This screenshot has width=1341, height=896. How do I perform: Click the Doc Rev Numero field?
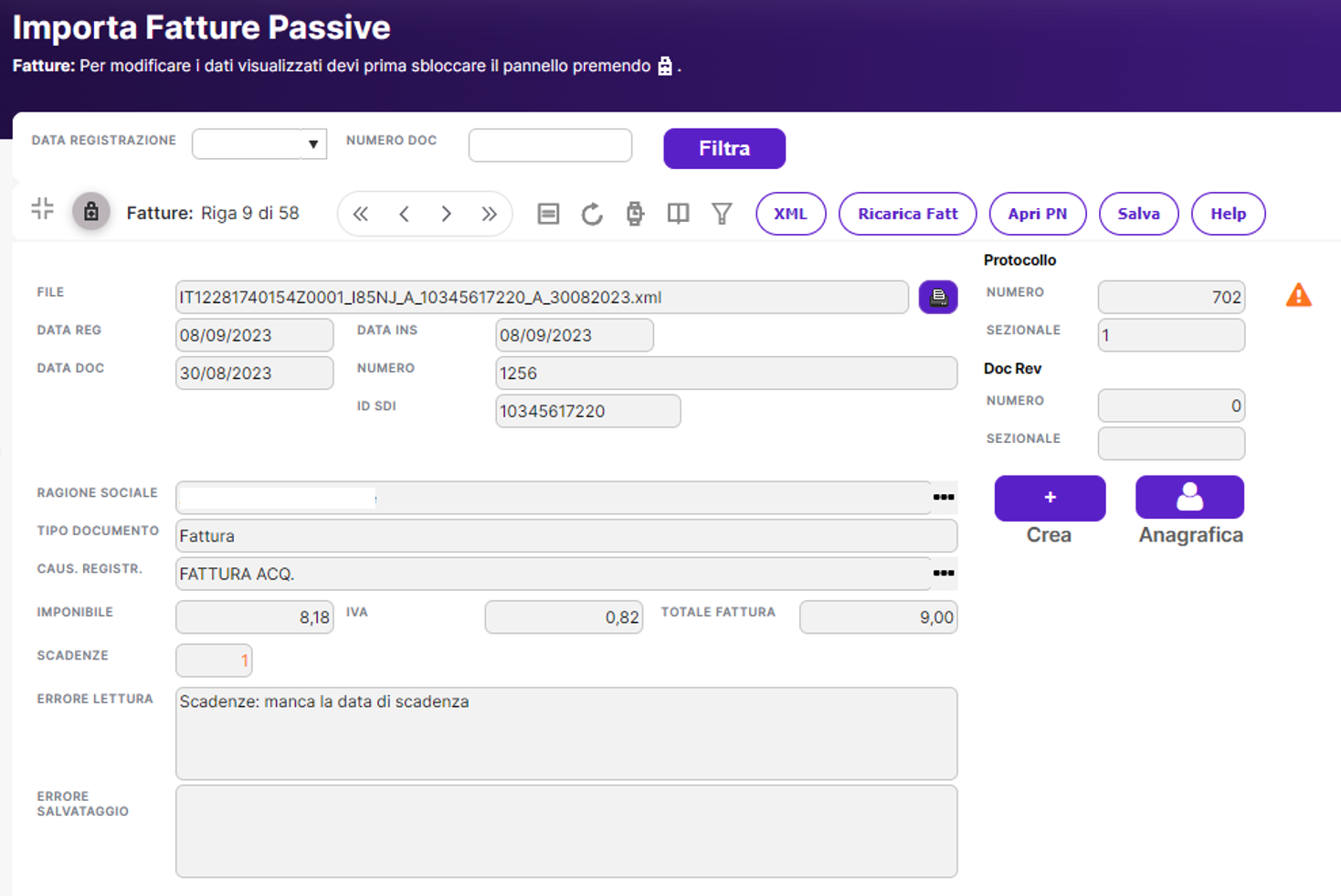coord(1171,406)
